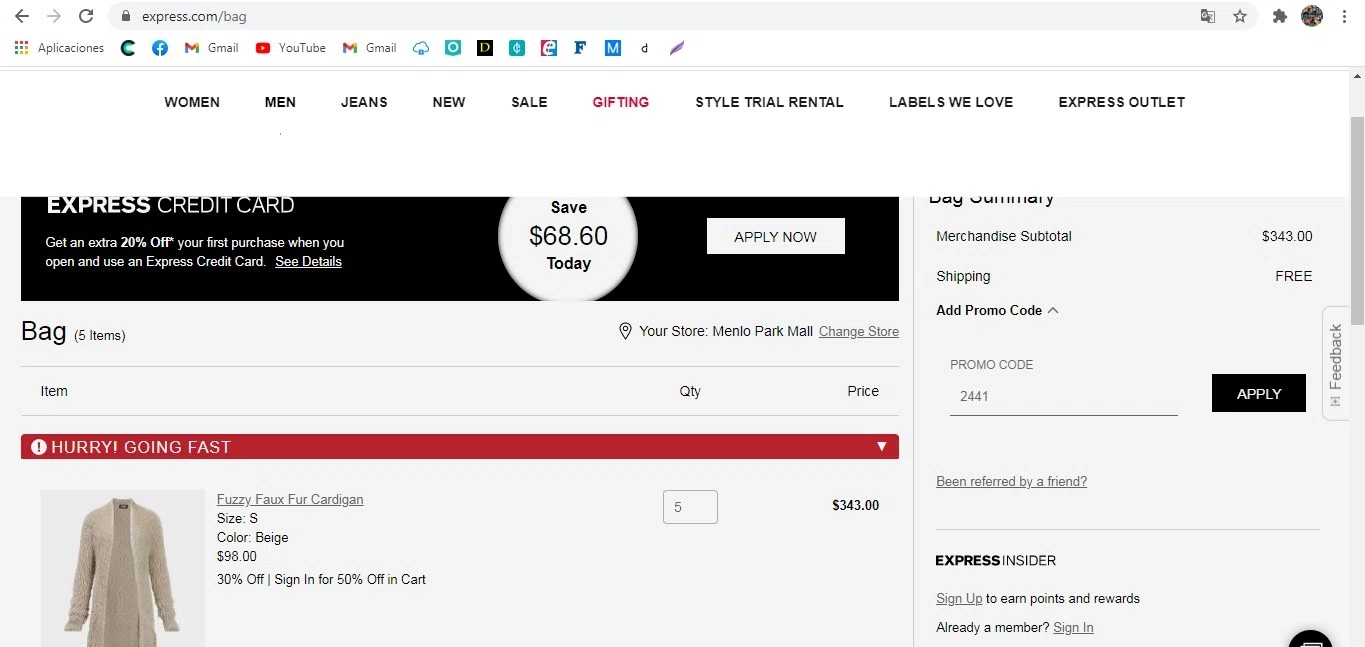This screenshot has height=647, width=1365.
Task: Open the NEW menu
Action: (449, 102)
